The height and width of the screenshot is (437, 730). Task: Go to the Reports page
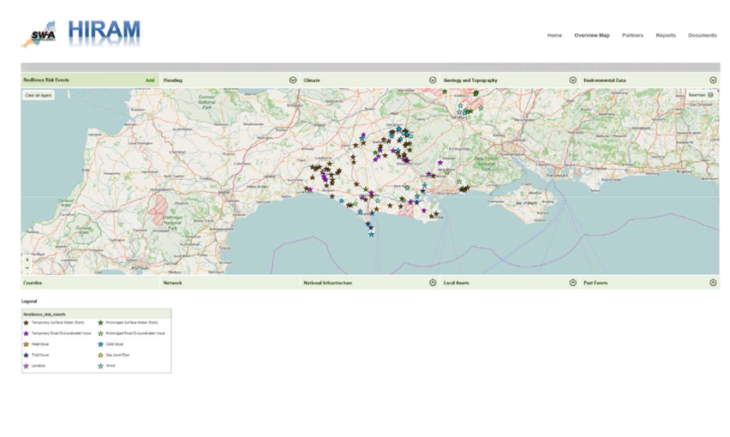tap(666, 35)
